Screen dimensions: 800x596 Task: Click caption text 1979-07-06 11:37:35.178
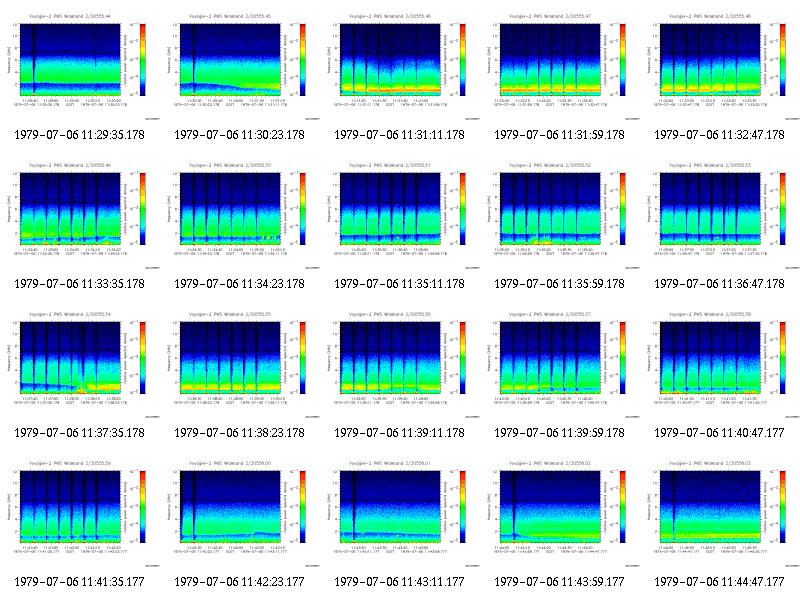(80, 433)
